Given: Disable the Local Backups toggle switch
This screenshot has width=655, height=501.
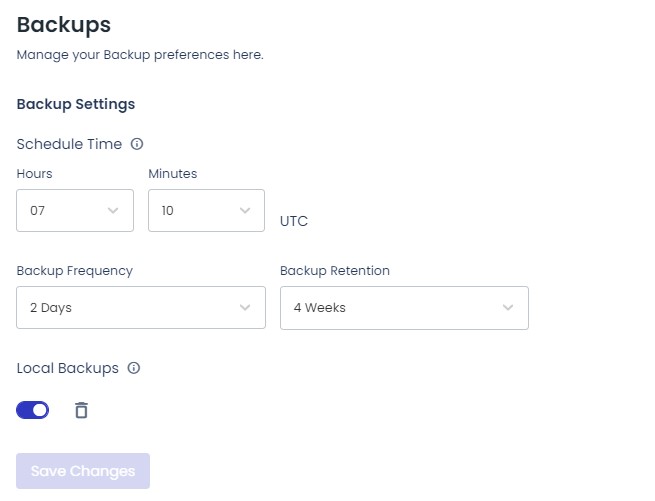Looking at the screenshot, I should tap(33, 410).
